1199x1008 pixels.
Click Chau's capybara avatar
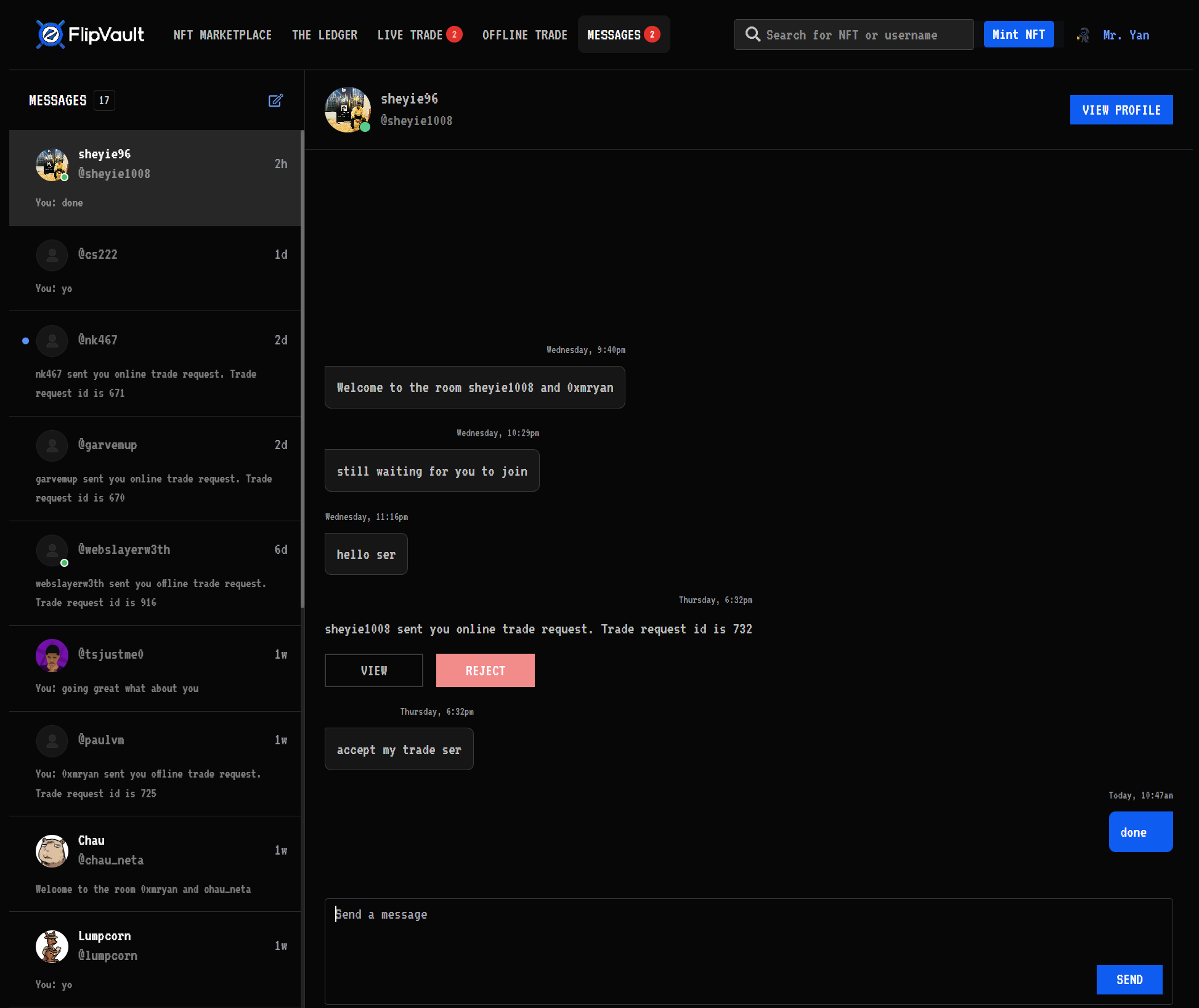[52, 851]
